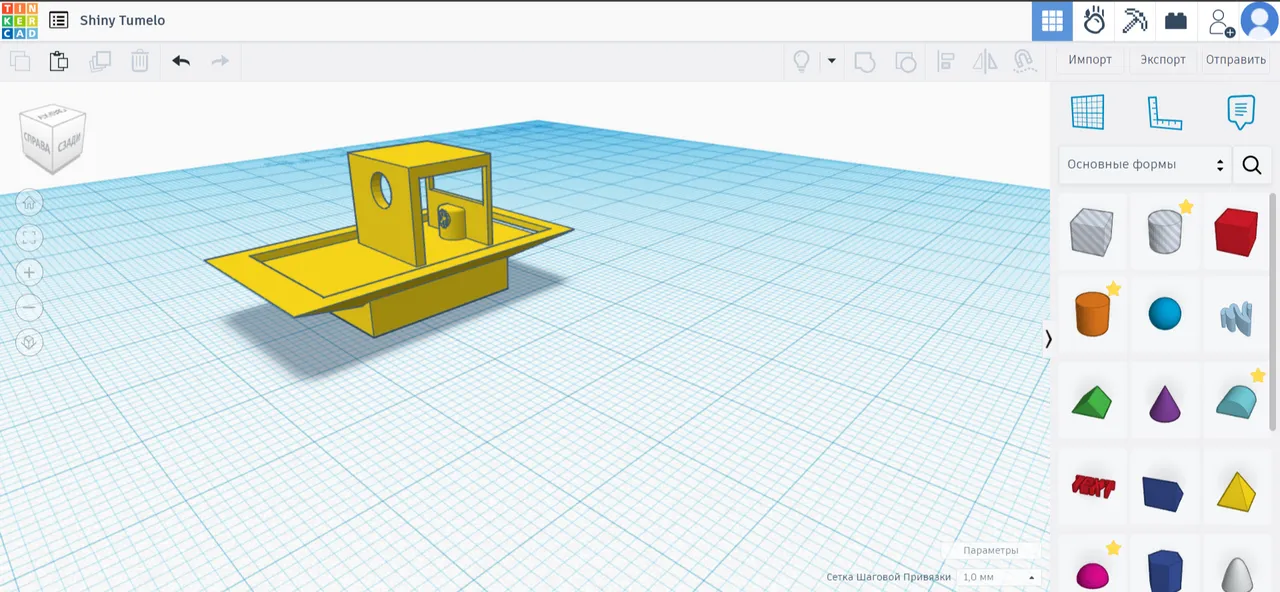This screenshot has height=592, width=1280.
Task: Click the paste clipboard icon
Action: [59, 61]
